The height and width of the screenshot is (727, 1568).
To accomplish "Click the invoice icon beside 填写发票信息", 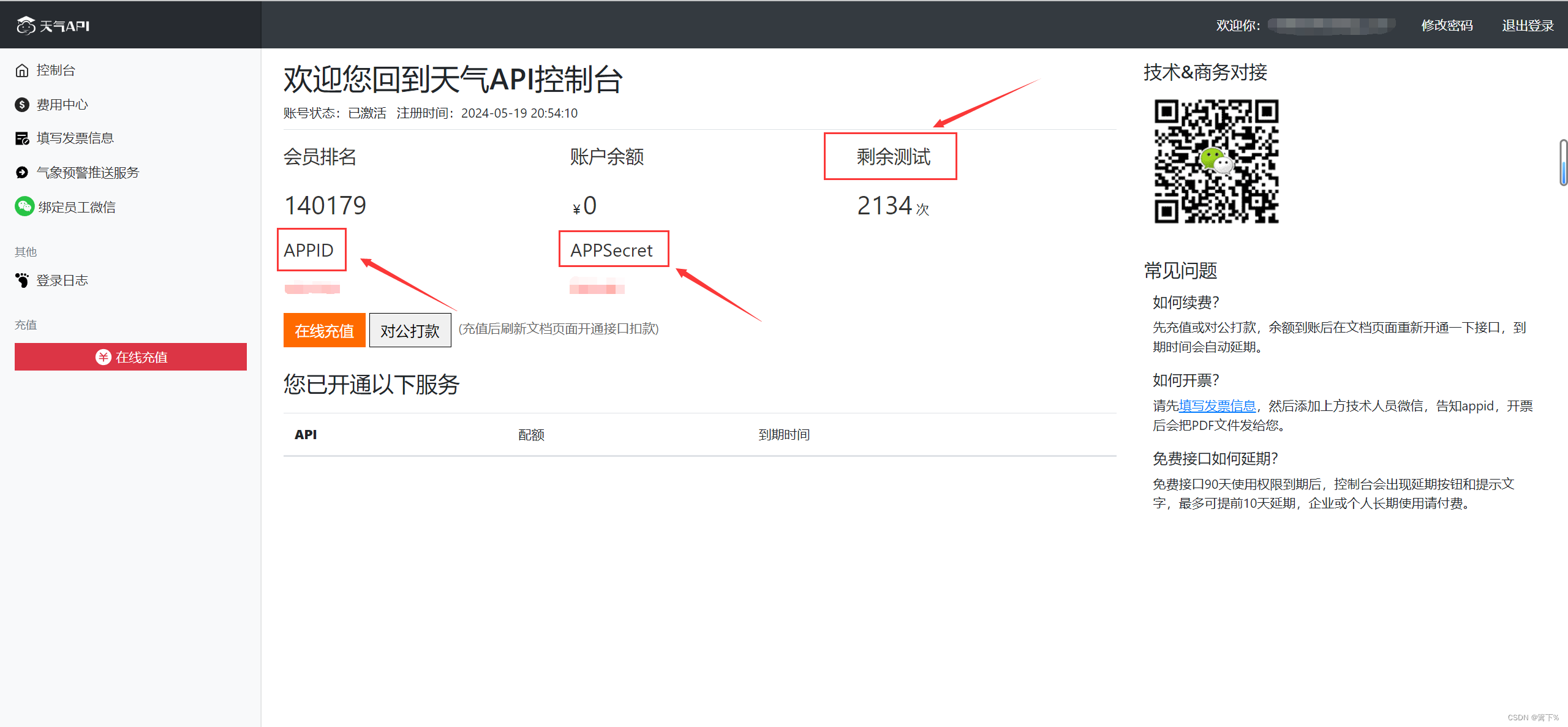I will [x=22, y=138].
